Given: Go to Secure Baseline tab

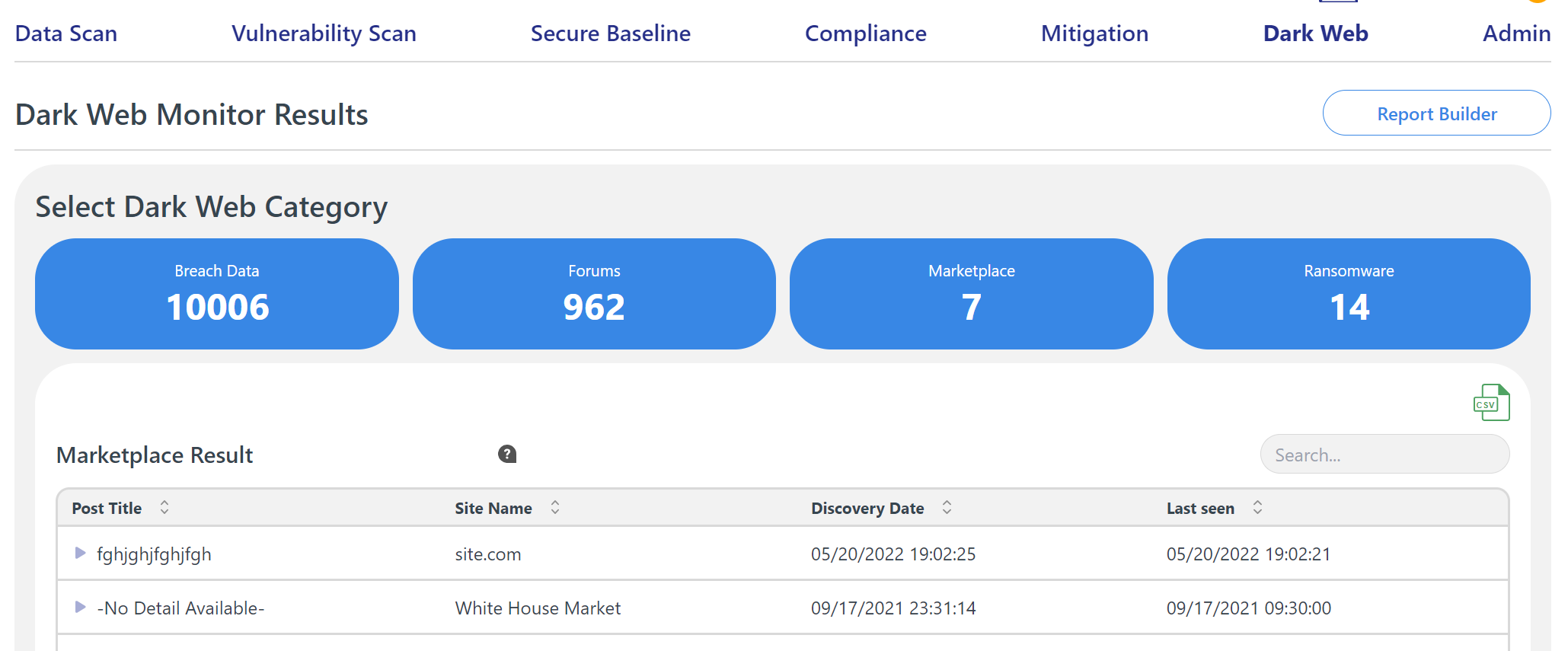Looking at the screenshot, I should point(610,34).
